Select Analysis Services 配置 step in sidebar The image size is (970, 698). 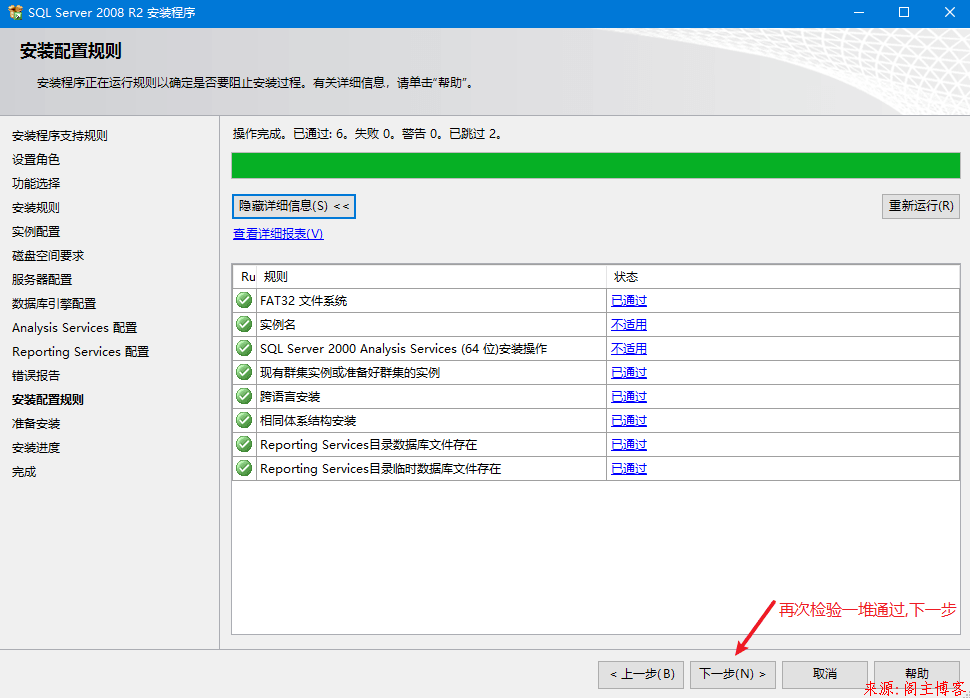[x=74, y=328]
